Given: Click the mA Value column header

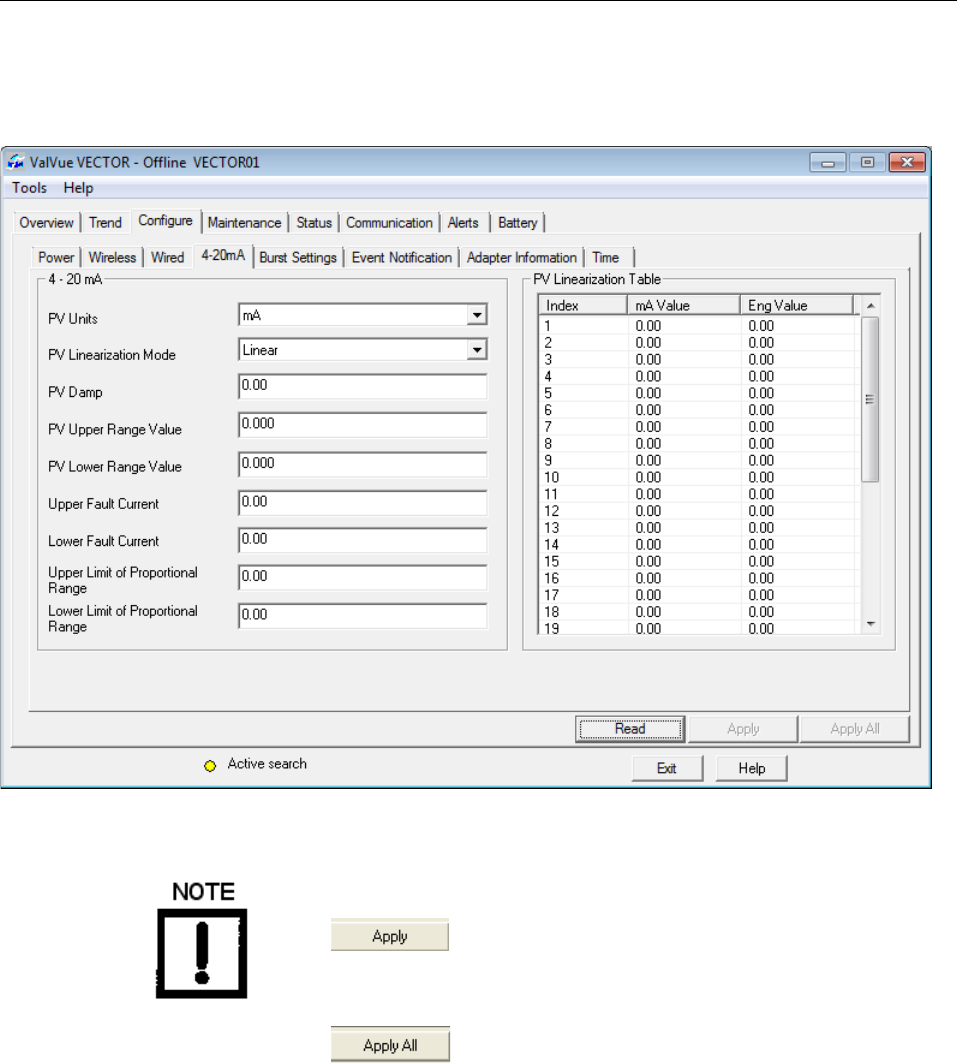Looking at the screenshot, I should [683, 306].
